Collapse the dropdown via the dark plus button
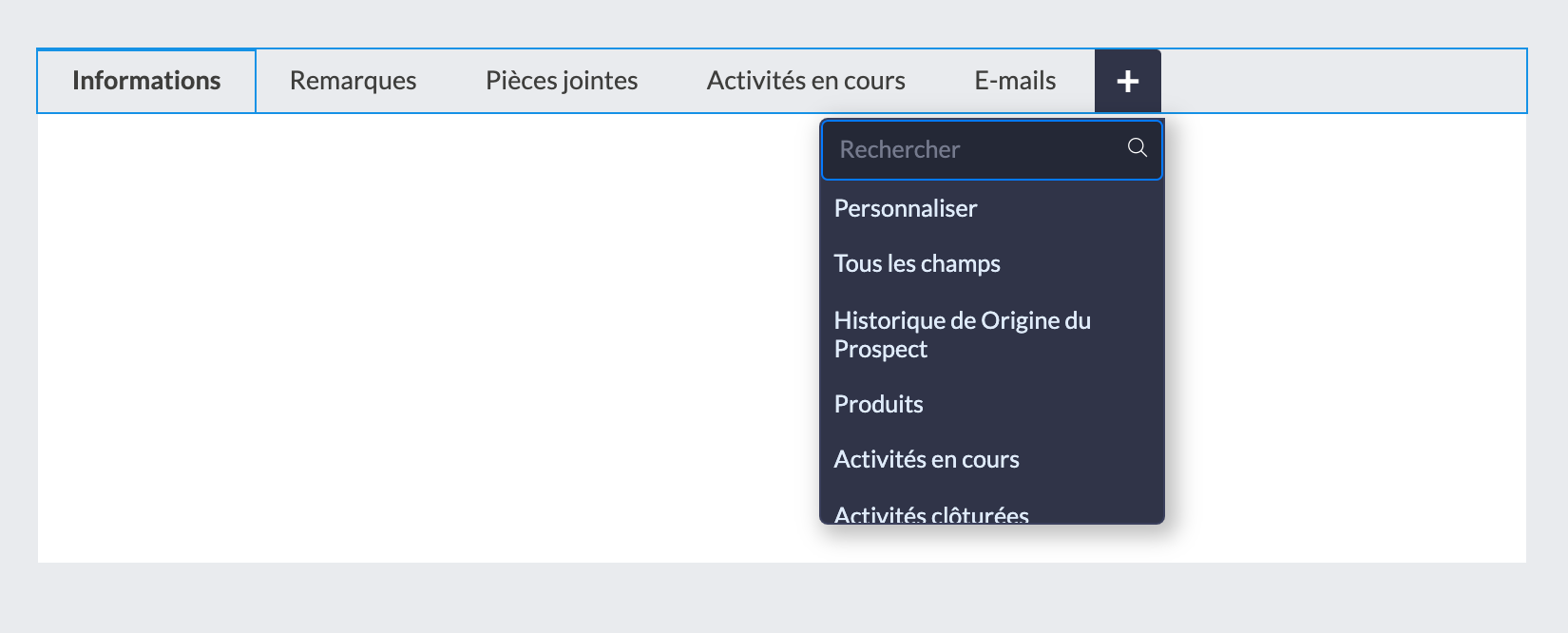 1127,82
